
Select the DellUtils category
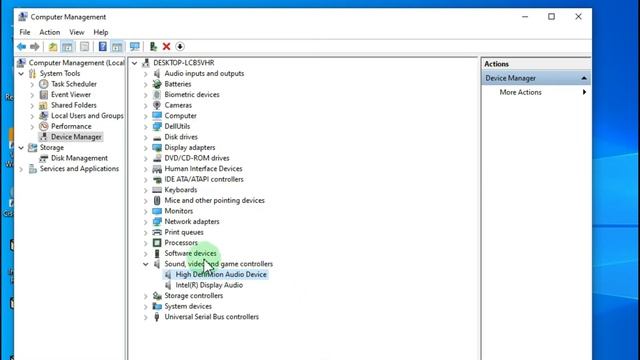pyautogui.click(x=177, y=127)
